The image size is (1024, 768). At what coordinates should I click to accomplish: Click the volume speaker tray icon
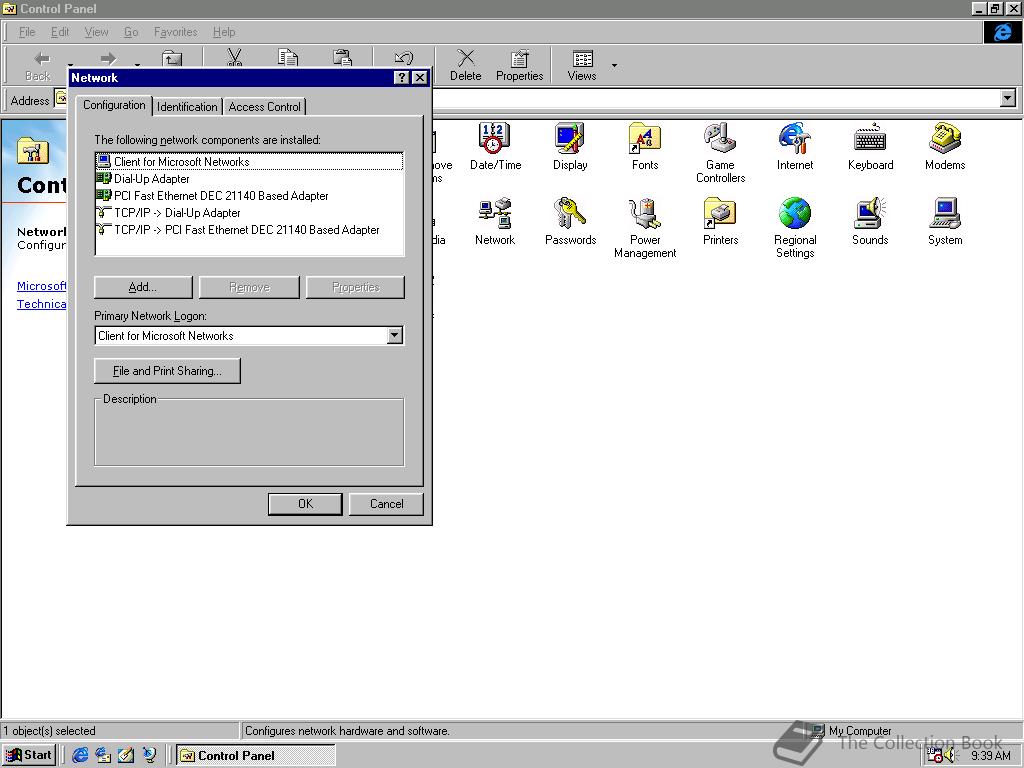point(951,756)
